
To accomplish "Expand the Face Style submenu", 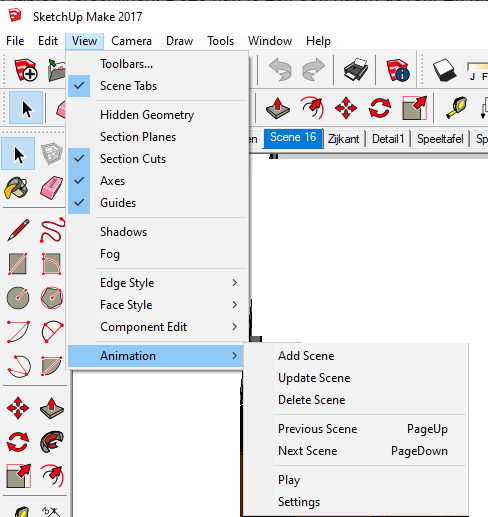I will point(158,305).
